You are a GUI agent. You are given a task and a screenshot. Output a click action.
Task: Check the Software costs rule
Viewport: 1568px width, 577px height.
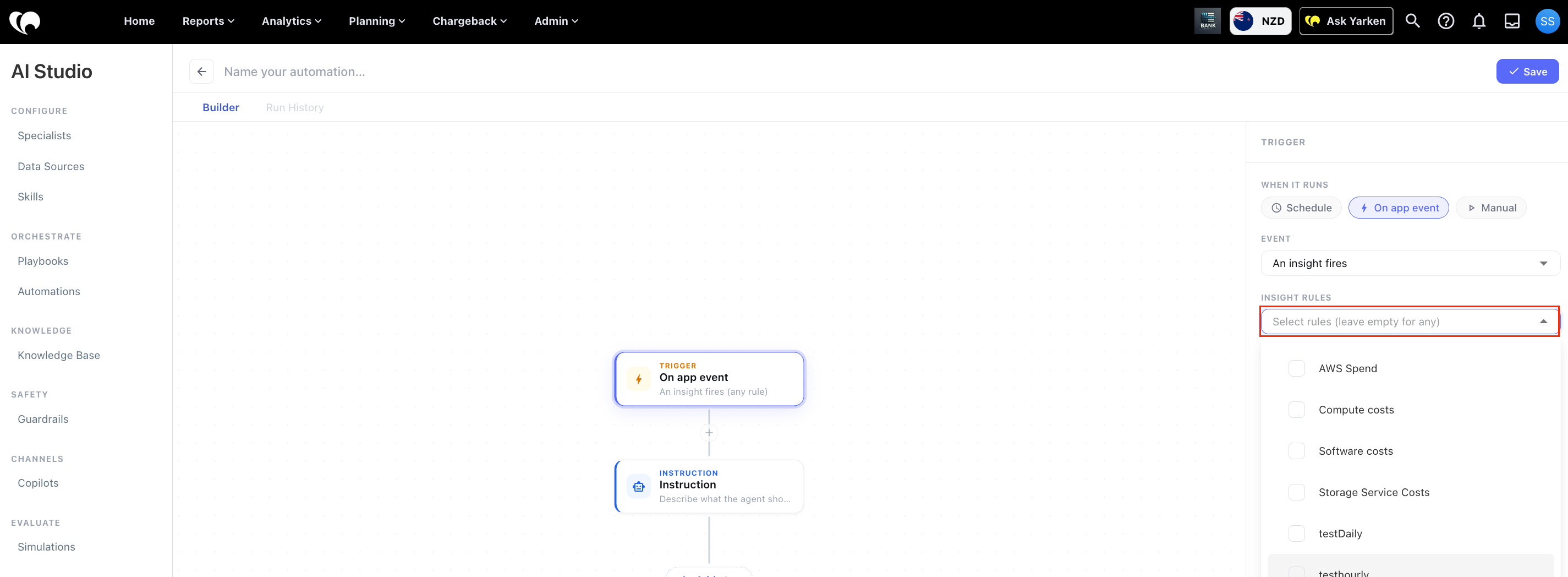(x=1297, y=451)
